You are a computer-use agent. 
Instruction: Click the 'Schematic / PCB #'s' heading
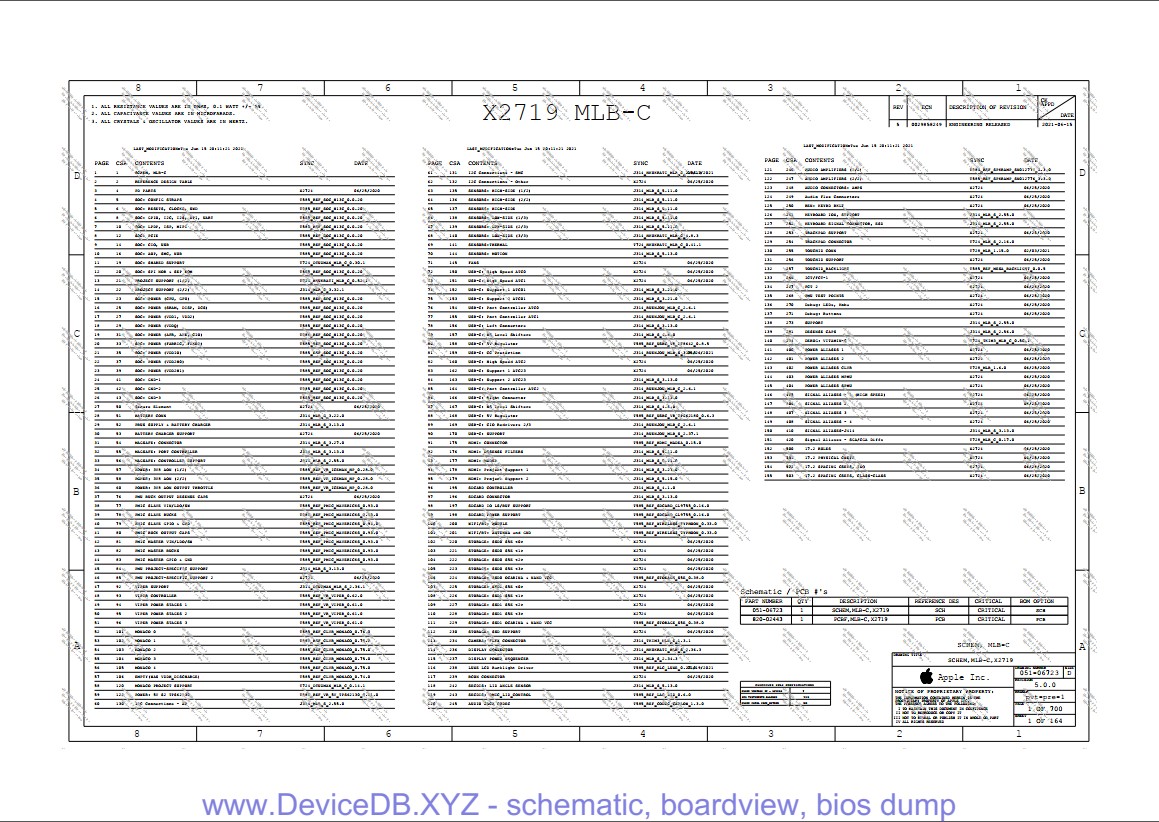[785, 592]
